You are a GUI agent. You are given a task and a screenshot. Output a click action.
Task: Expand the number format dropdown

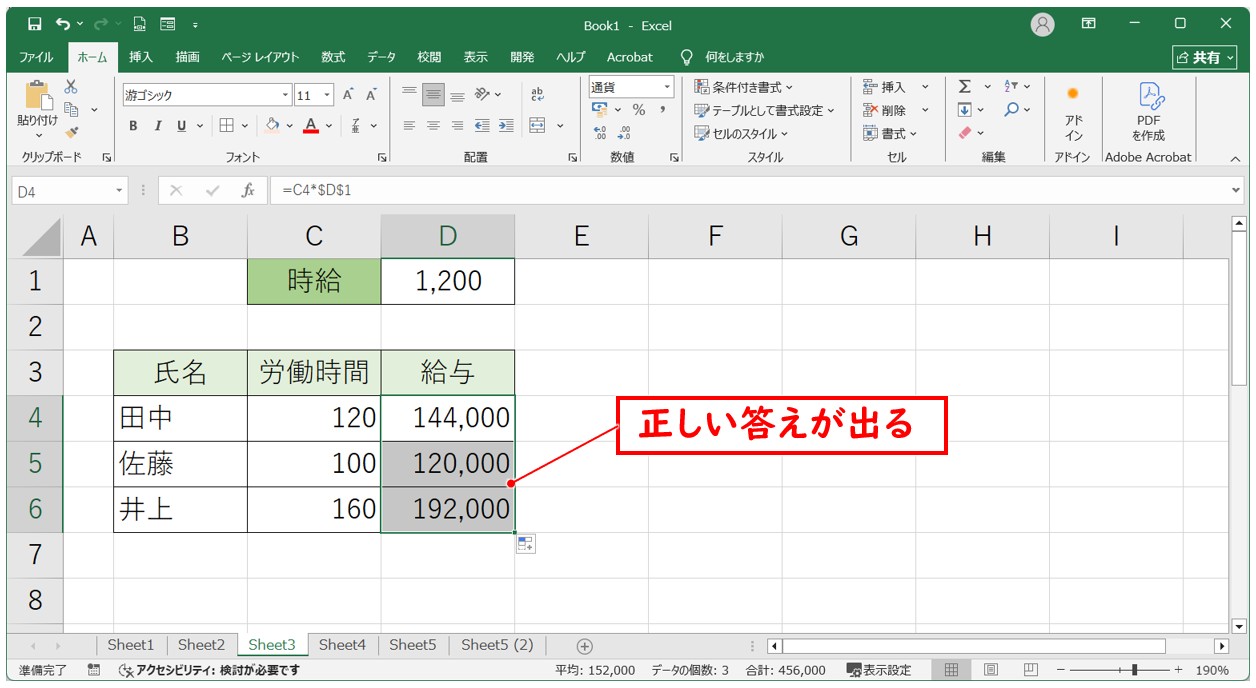(665, 88)
